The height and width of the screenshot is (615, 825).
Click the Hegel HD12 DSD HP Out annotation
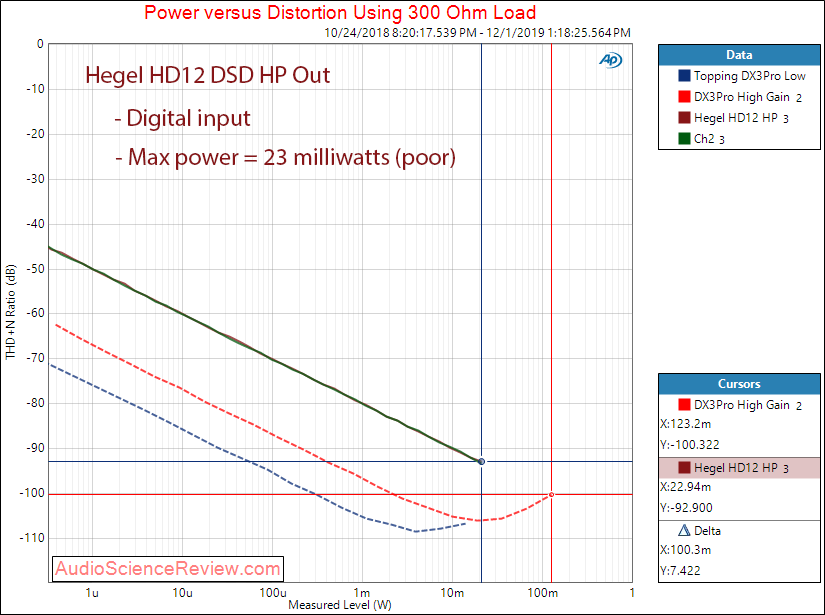[x=207, y=75]
